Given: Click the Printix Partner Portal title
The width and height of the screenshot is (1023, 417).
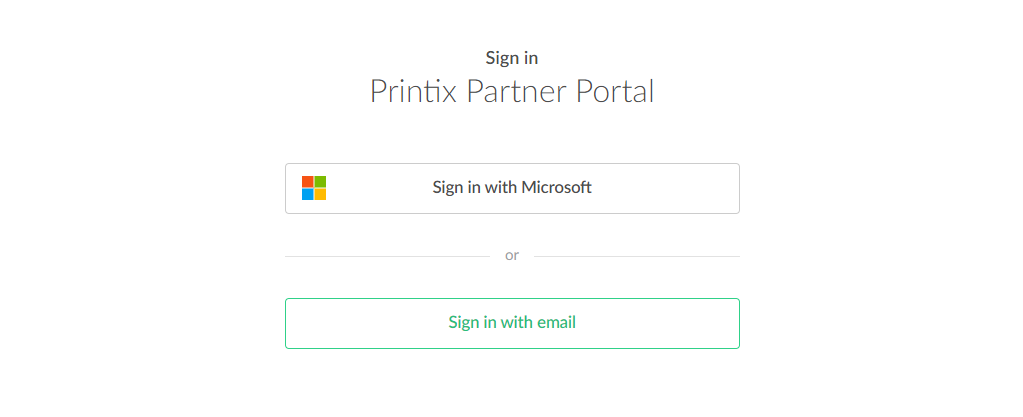Looking at the screenshot, I should [512, 92].
